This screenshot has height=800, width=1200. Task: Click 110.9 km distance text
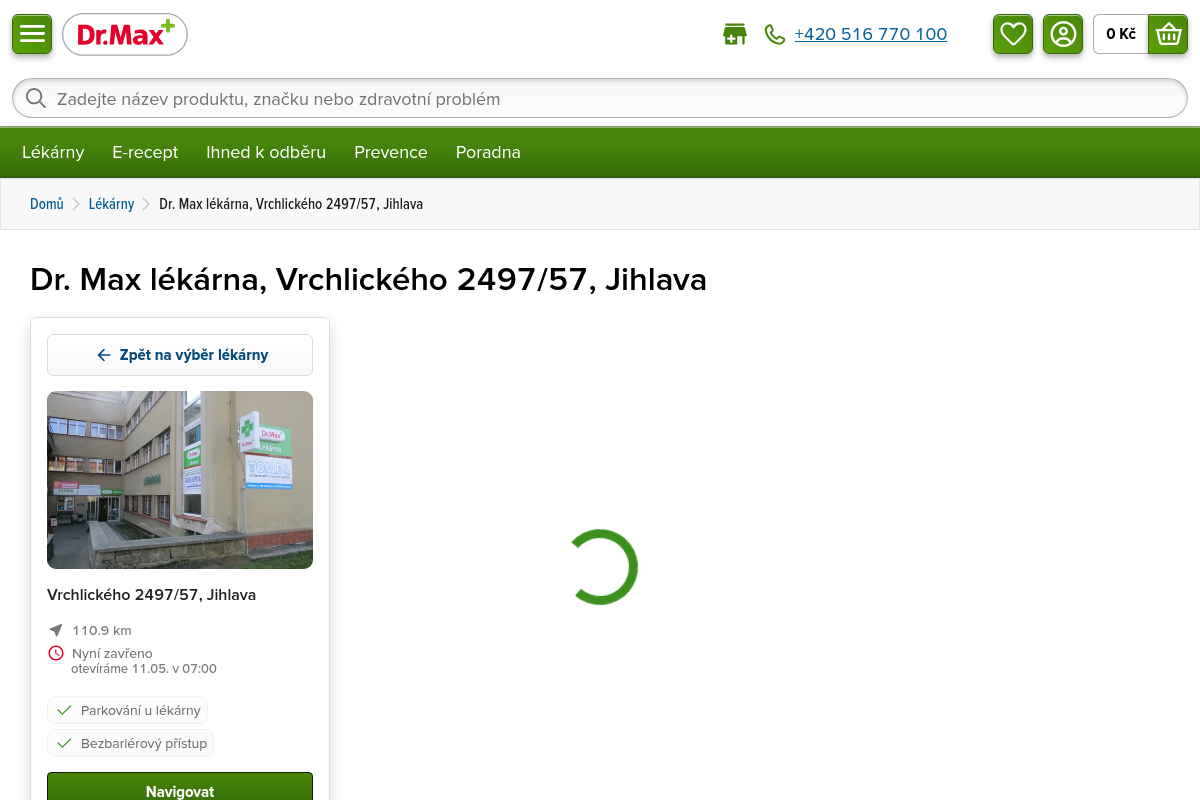[x=102, y=630]
